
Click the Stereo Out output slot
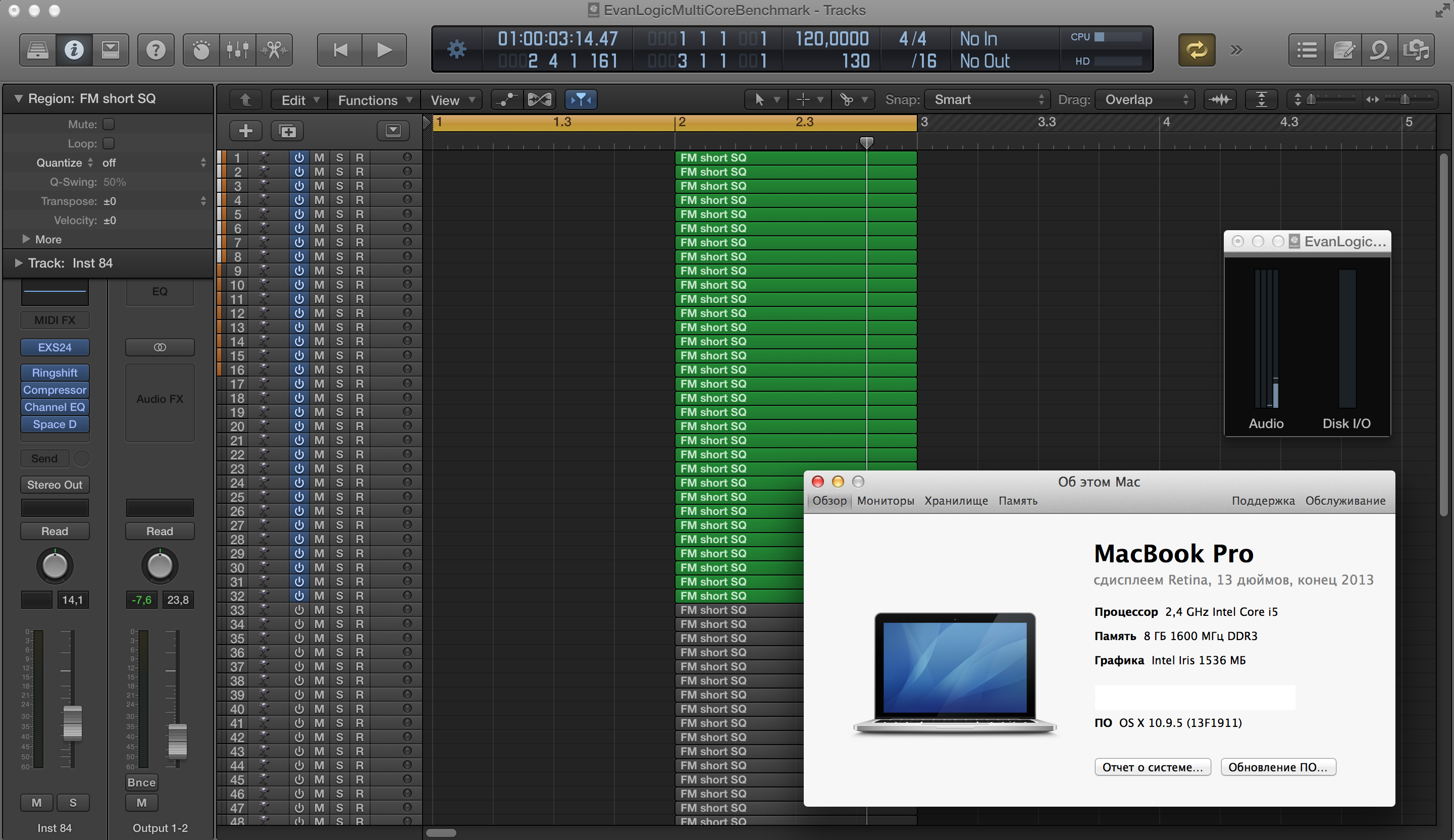point(55,485)
